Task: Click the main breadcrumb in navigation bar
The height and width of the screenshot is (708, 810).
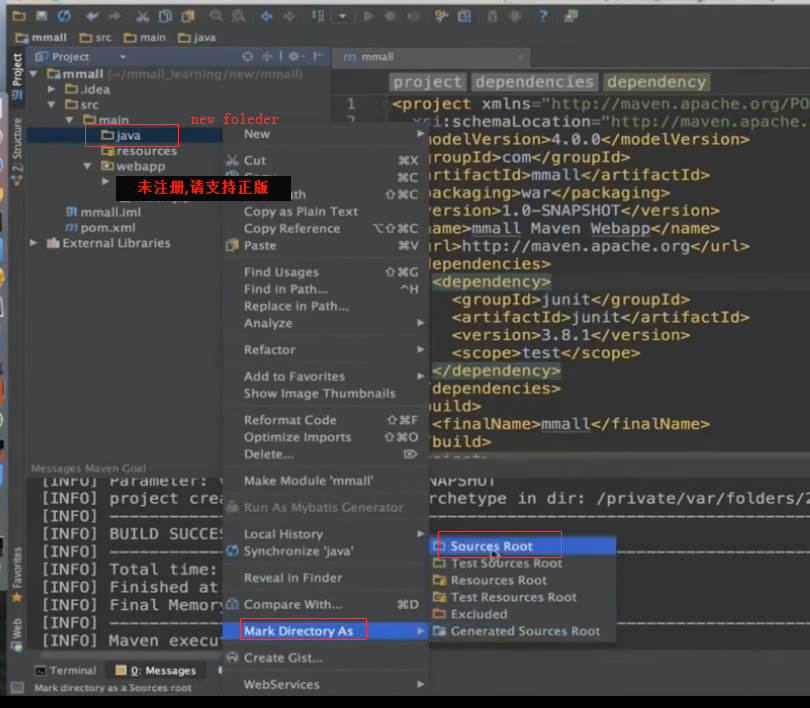Action: [x=145, y=38]
